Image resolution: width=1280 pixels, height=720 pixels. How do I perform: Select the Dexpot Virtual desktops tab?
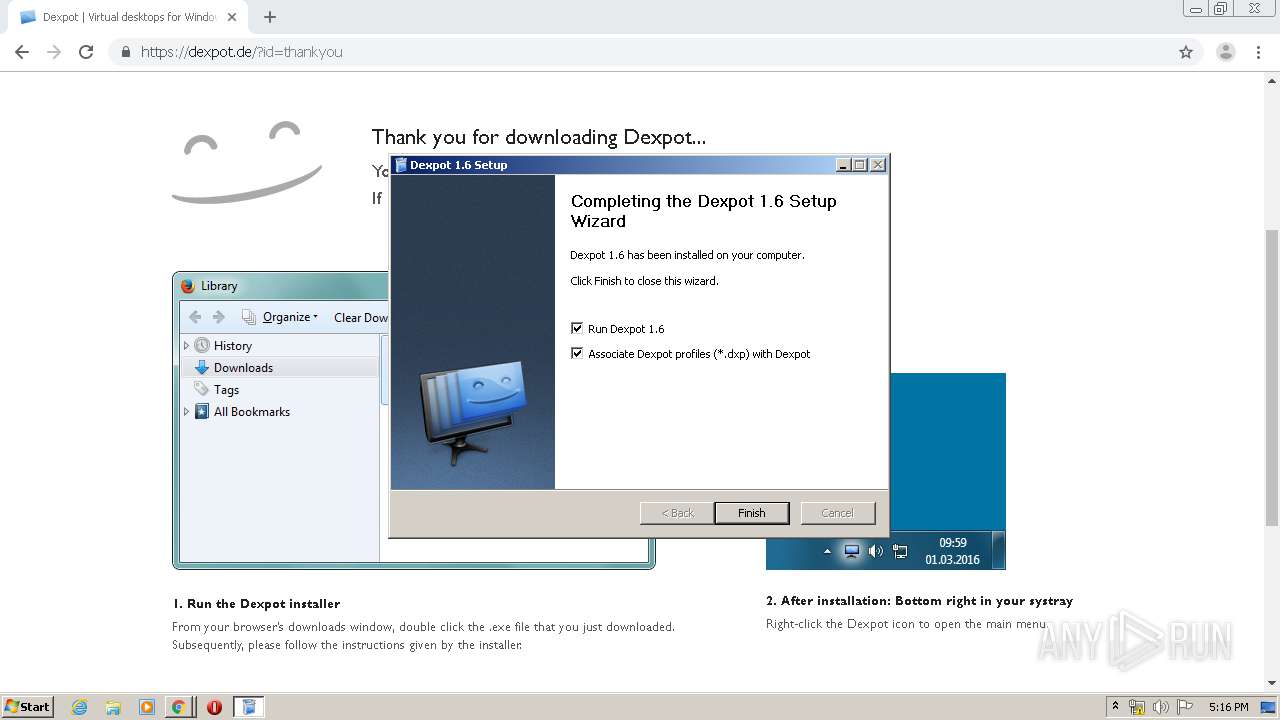coord(128,17)
